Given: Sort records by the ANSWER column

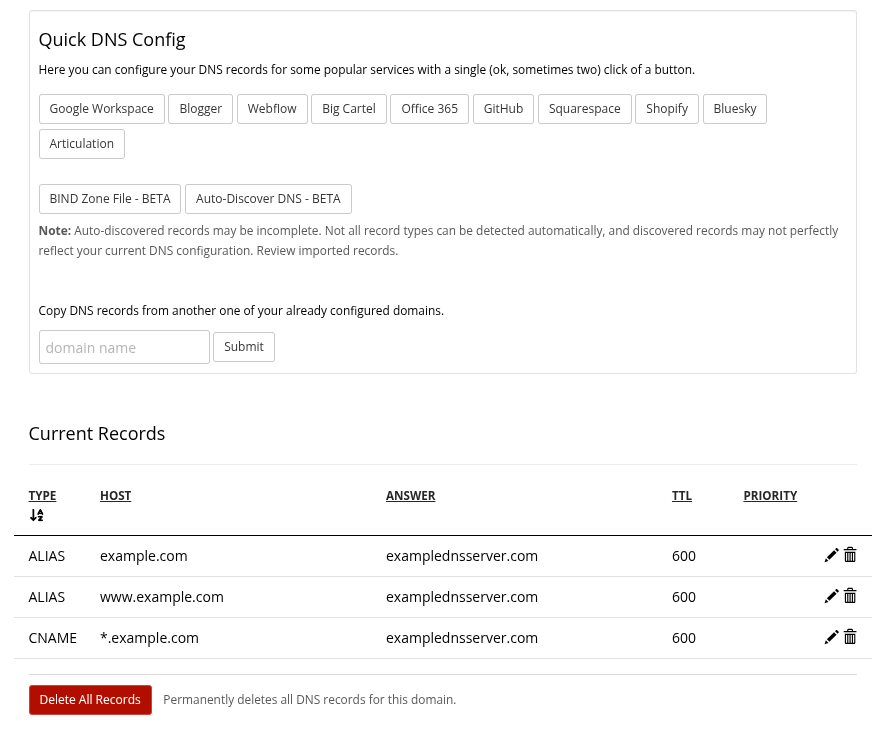Looking at the screenshot, I should coord(410,495).
